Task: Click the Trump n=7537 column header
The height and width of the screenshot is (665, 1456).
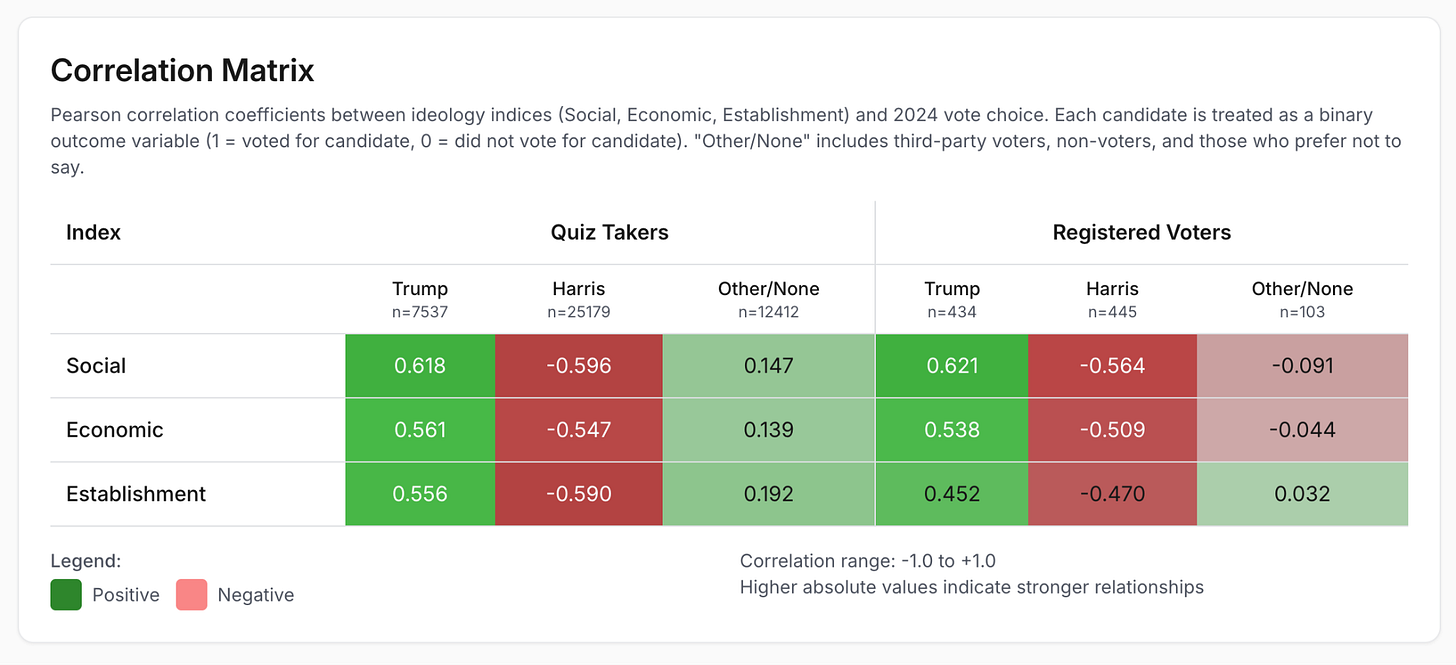Action: 420,299
